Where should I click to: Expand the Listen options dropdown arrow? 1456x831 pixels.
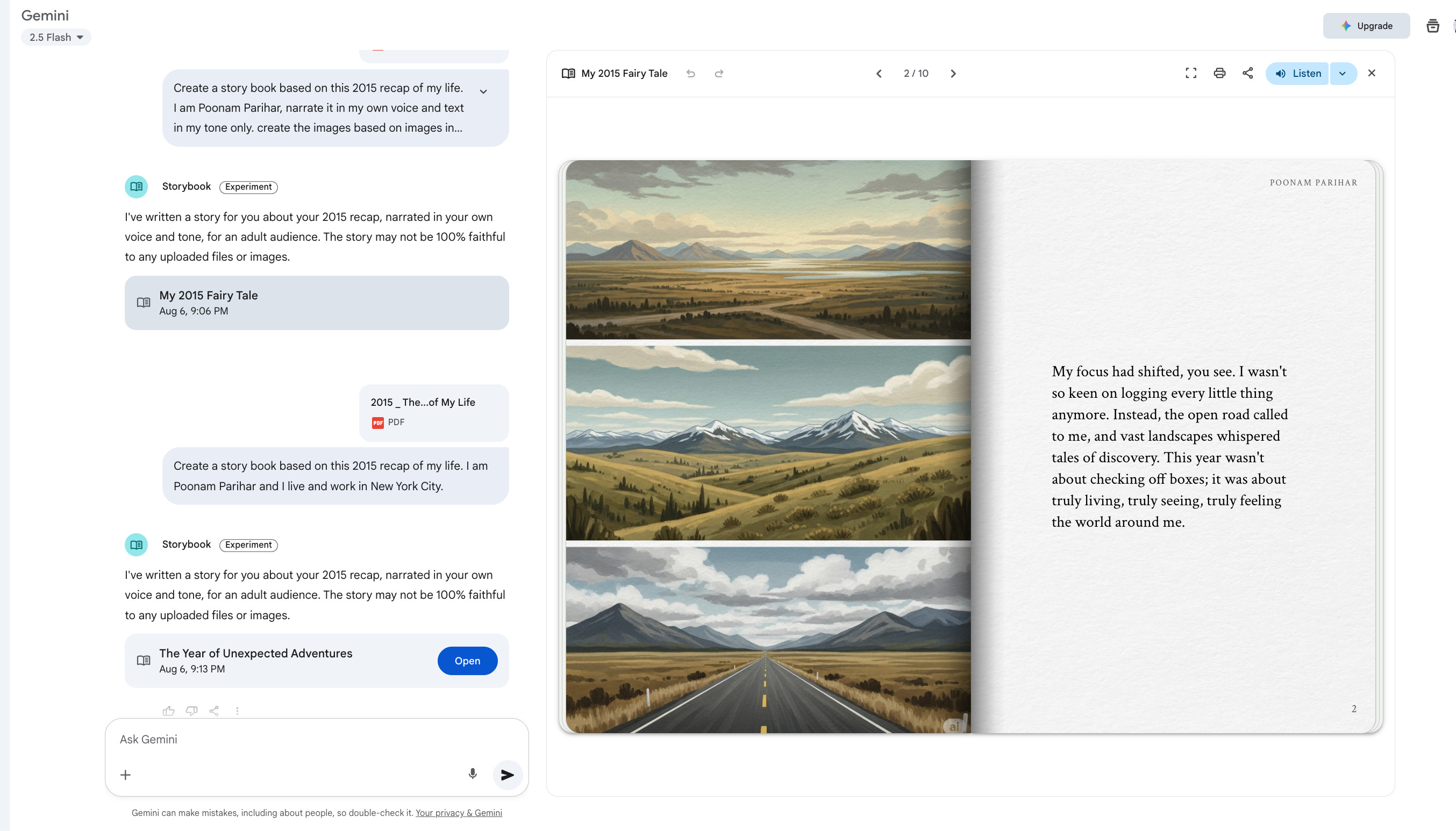point(1343,74)
